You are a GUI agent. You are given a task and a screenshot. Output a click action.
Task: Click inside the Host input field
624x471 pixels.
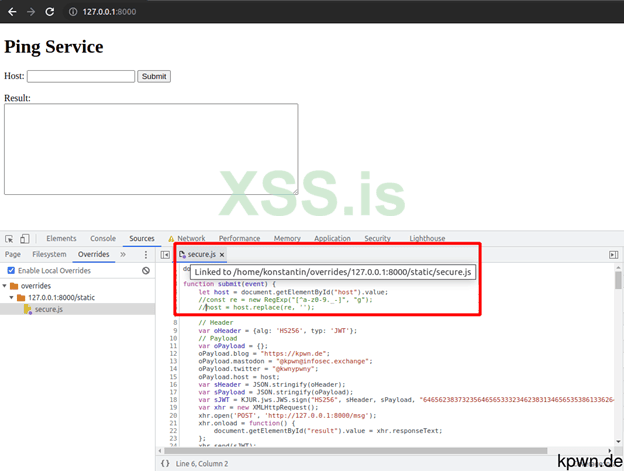[81, 76]
